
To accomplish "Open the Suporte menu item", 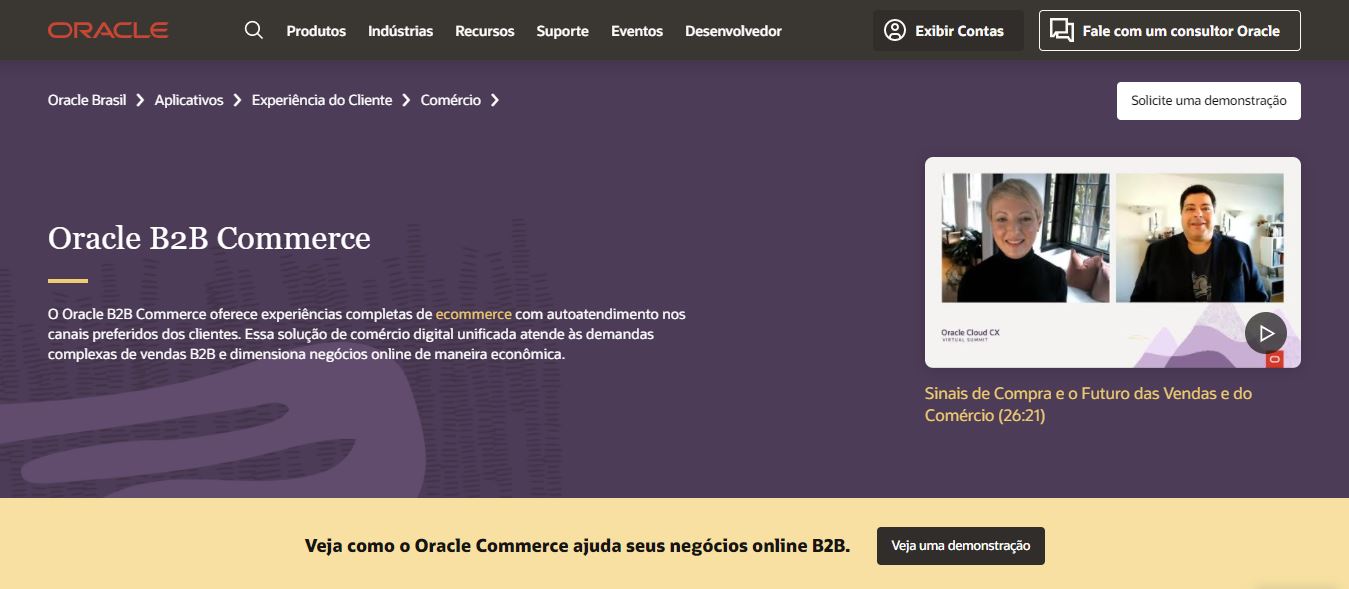I will 562,31.
